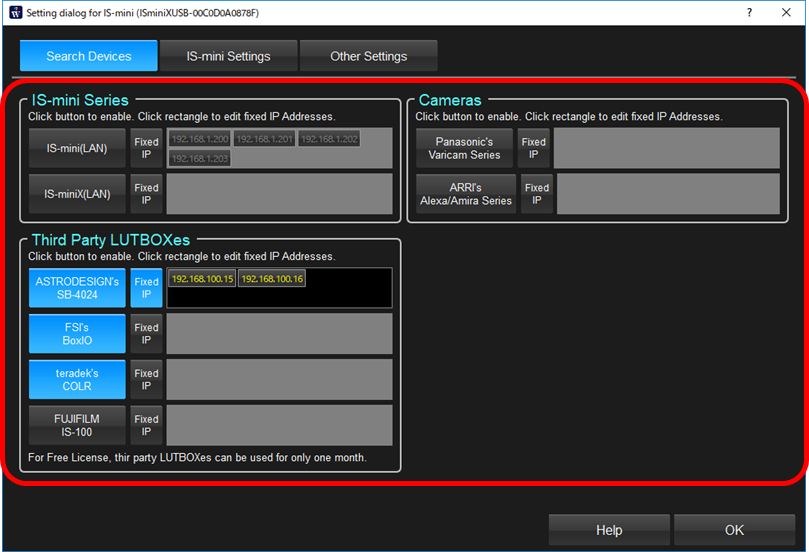
Task: Open the Other Settings tab
Action: tap(368, 56)
